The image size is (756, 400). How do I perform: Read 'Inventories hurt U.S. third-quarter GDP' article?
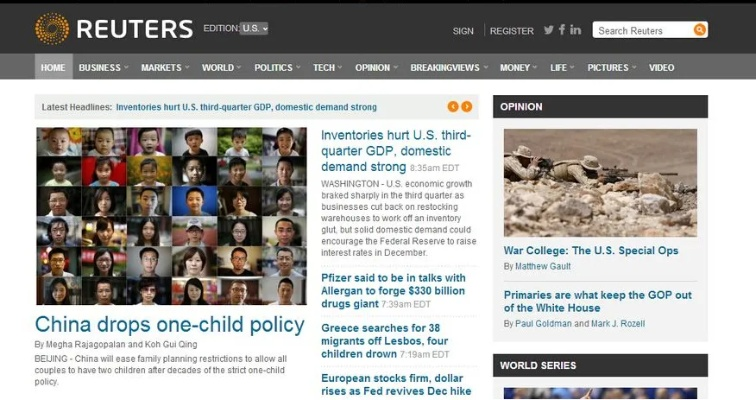tap(395, 151)
